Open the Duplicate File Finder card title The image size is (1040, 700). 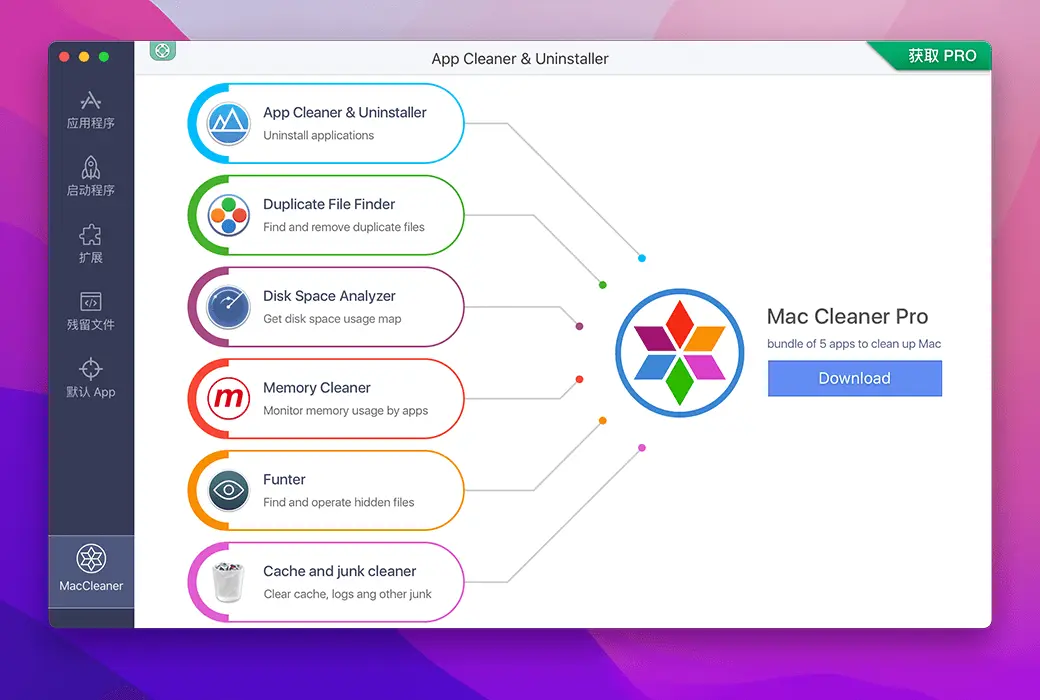point(329,204)
